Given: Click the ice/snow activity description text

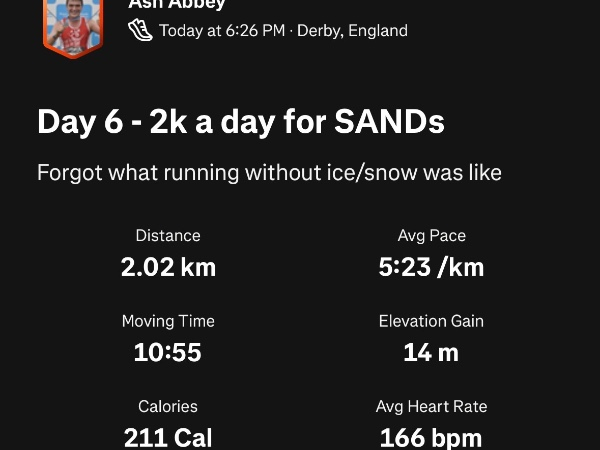Looking at the screenshot, I should click(x=269, y=173).
